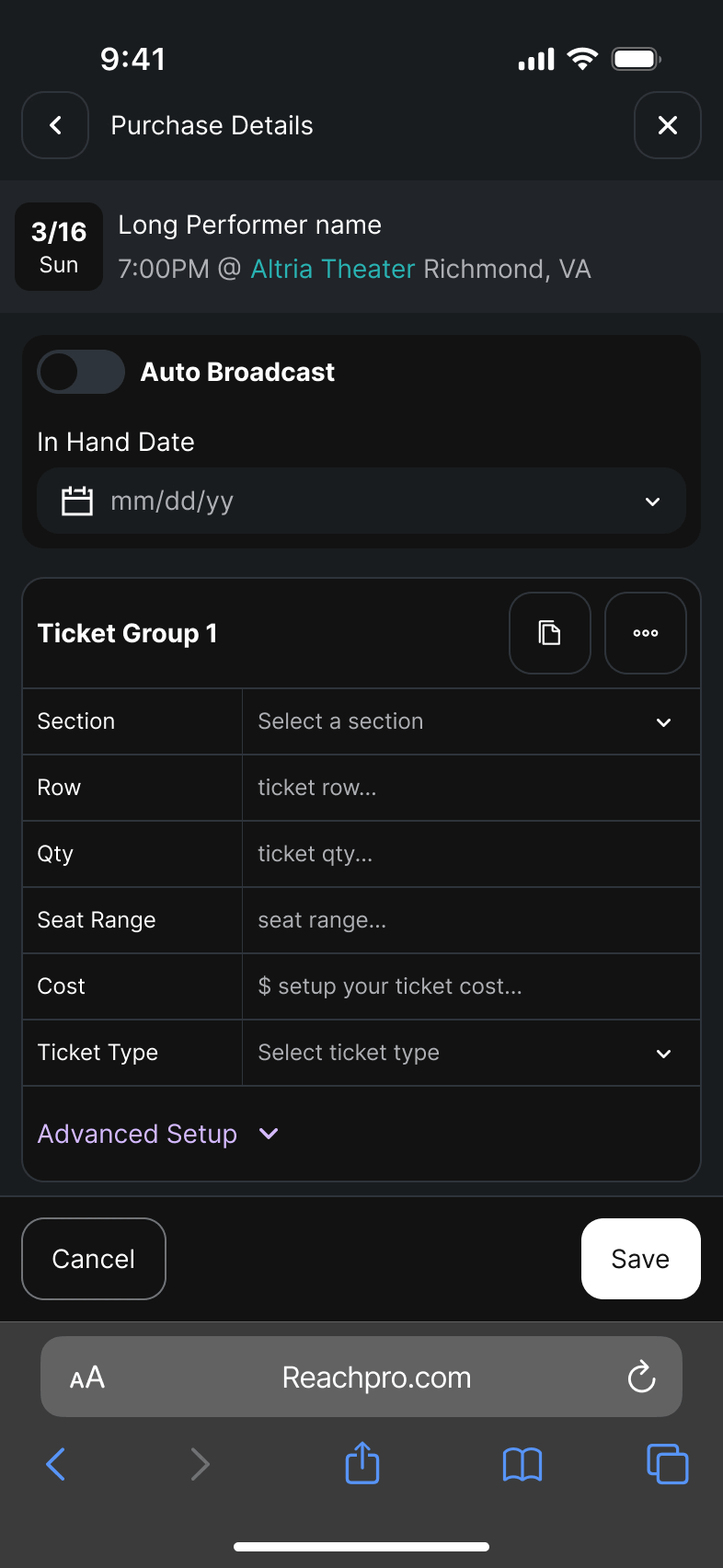The height and width of the screenshot is (1568, 723).
Task: Tap the AA text size button
Action: click(87, 1378)
